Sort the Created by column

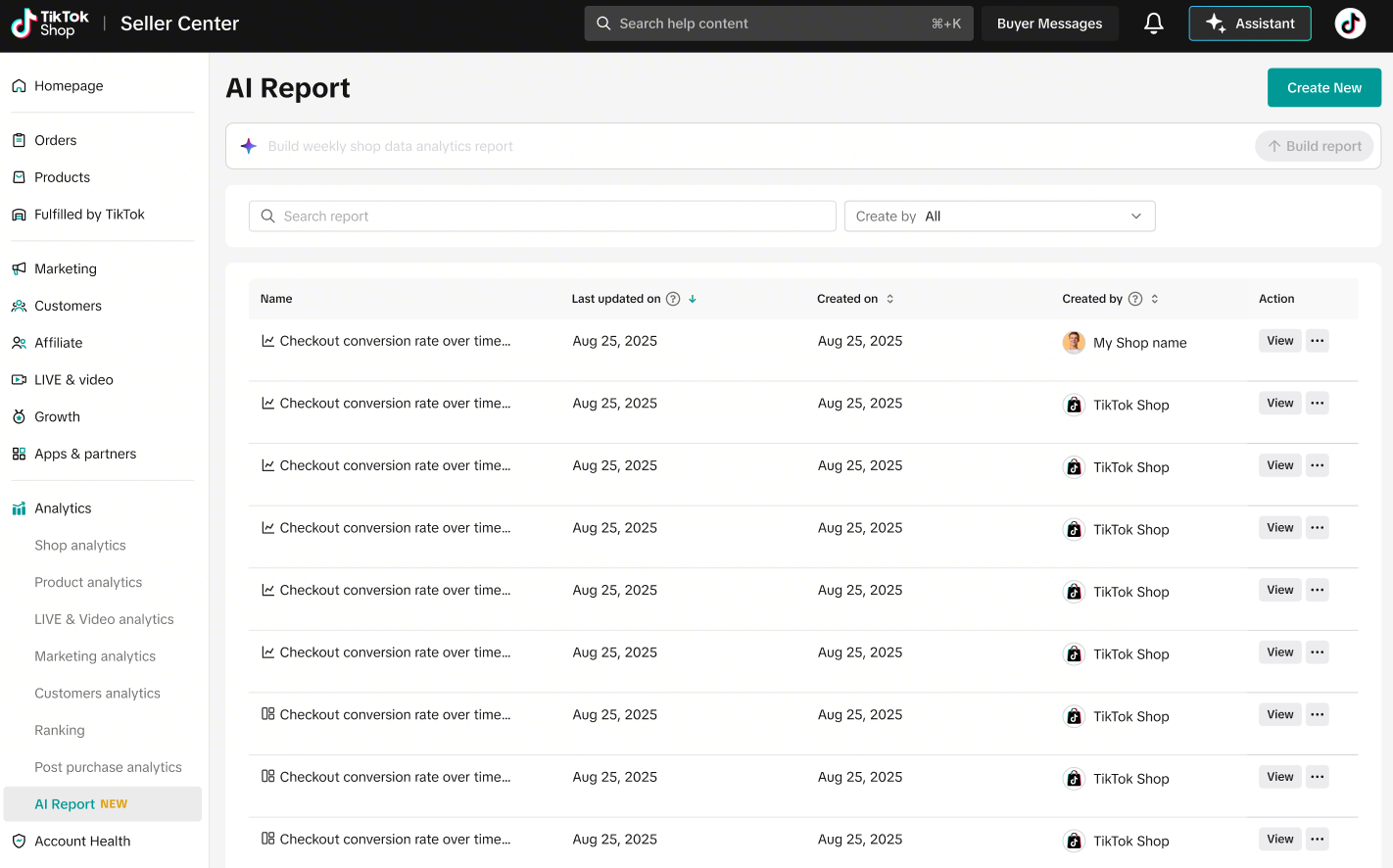point(1155,299)
